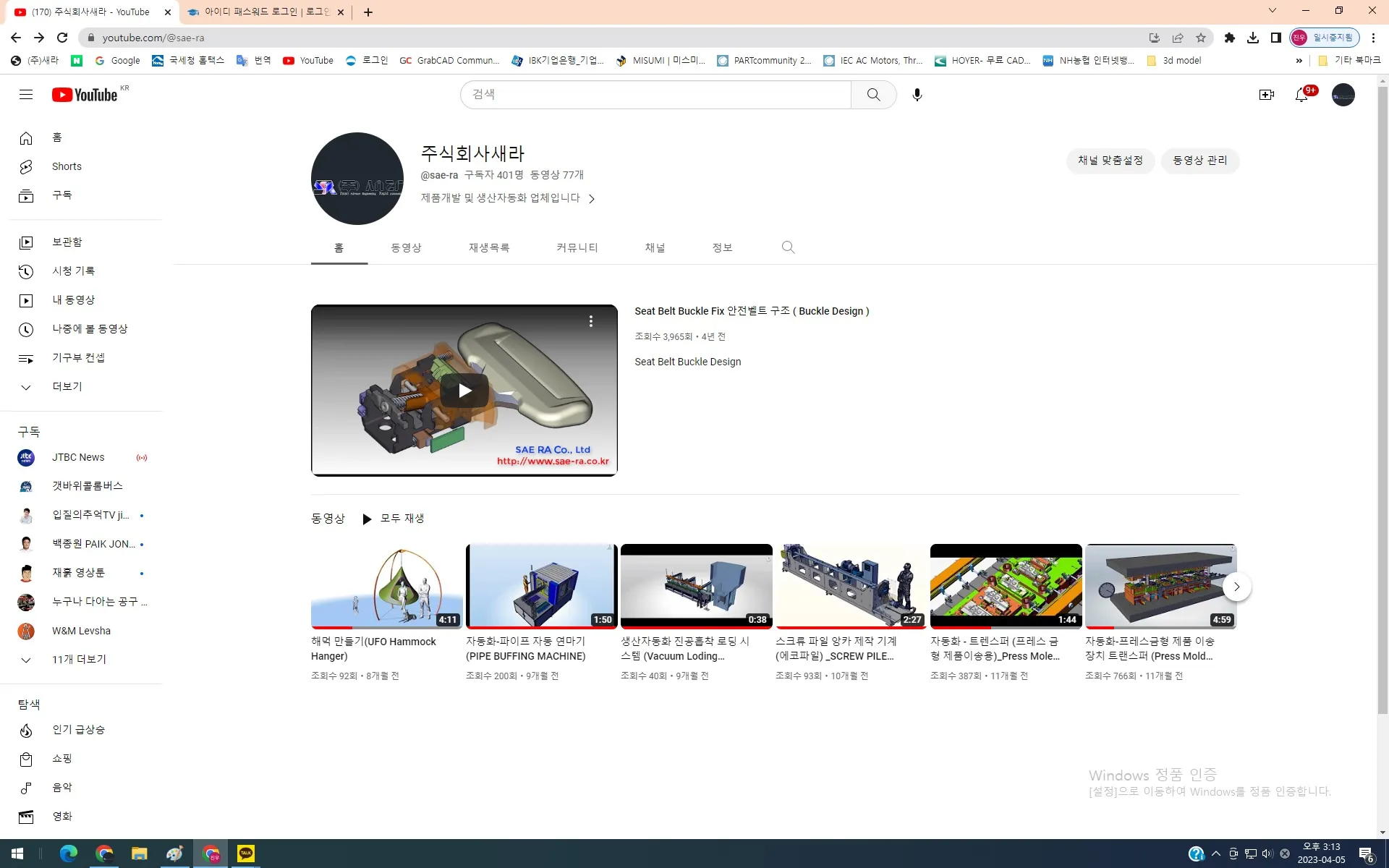Select the 홈 channel tab
Viewport: 1389px width, 868px height.
[x=339, y=247]
